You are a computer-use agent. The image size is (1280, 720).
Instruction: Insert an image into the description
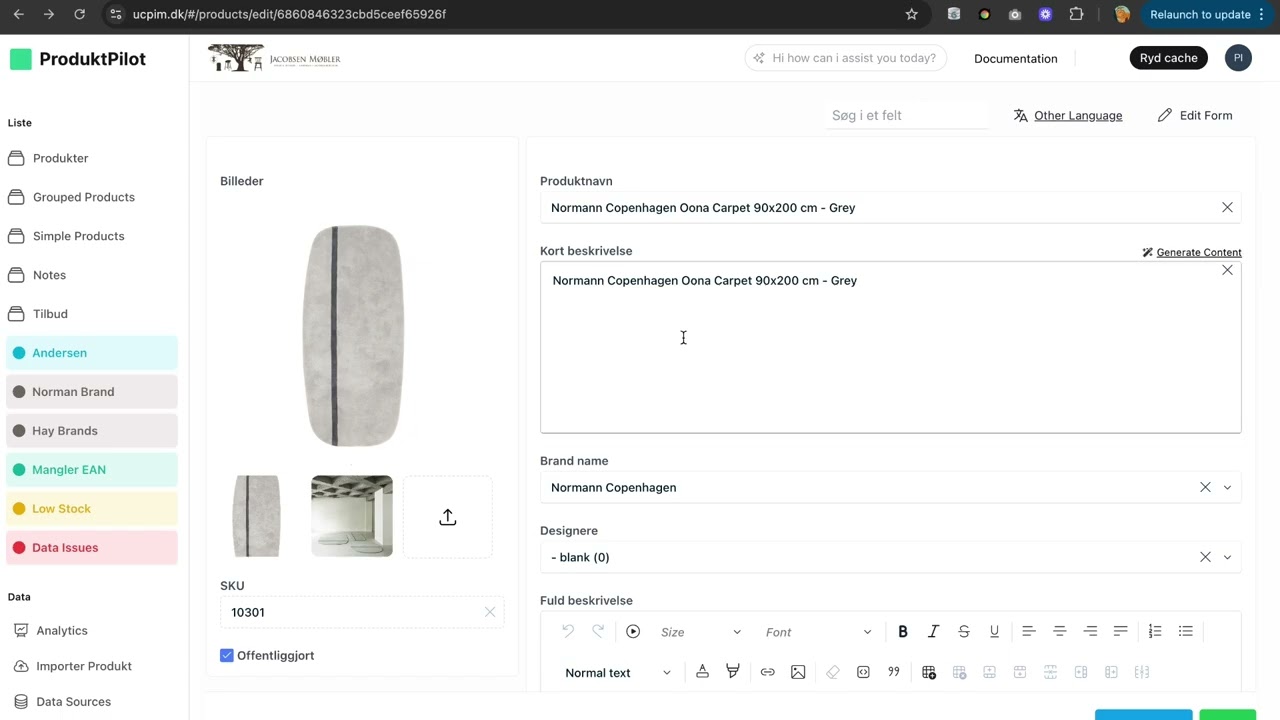pyautogui.click(x=798, y=672)
